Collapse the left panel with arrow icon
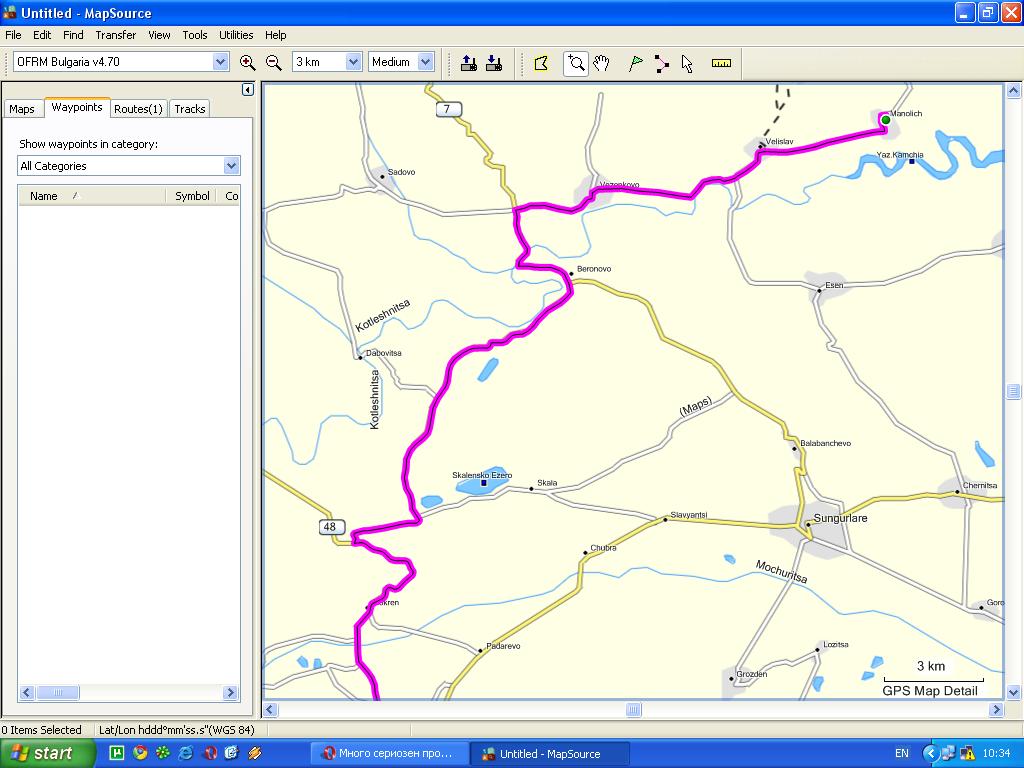This screenshot has width=1024, height=768. (x=248, y=89)
